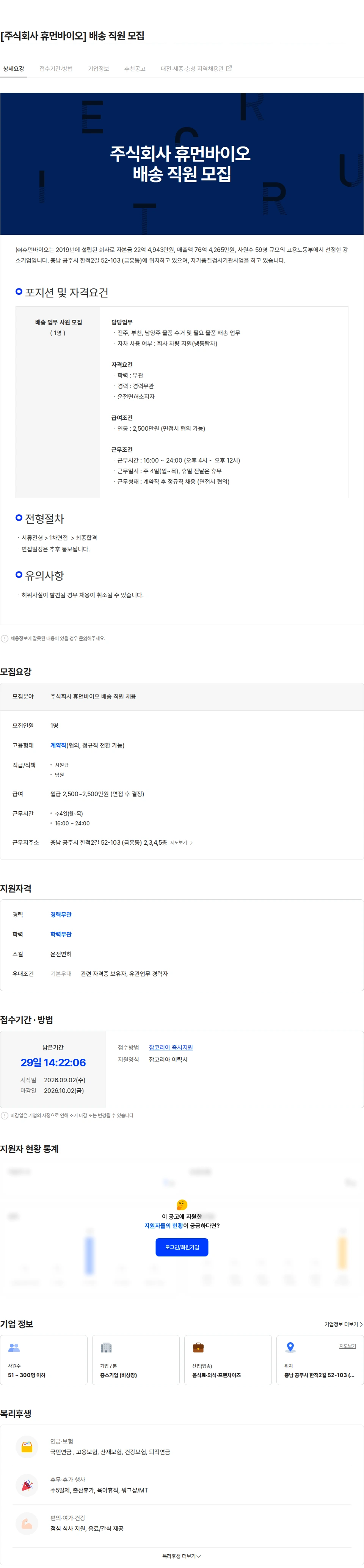This screenshot has height=1568, width=364.
Task: Click thinking emoji above applicant stats prompt
Action: click(x=182, y=1204)
